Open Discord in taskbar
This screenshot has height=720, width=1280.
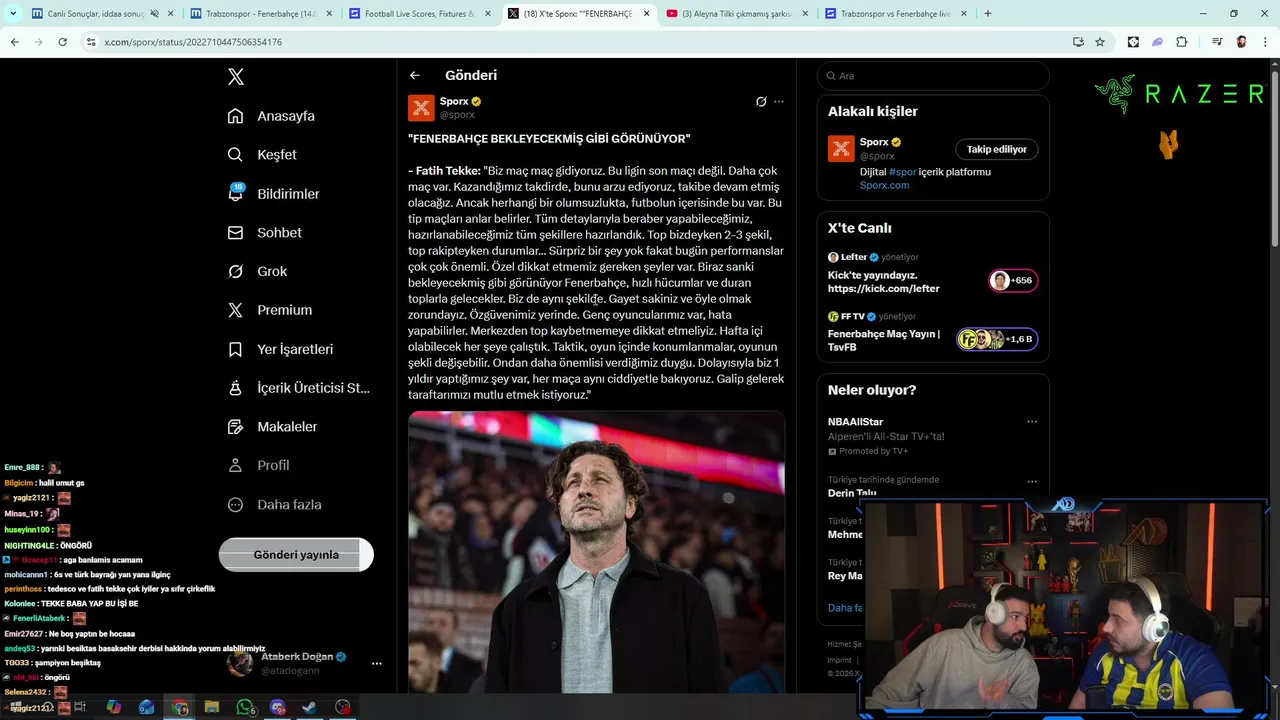tap(278, 707)
